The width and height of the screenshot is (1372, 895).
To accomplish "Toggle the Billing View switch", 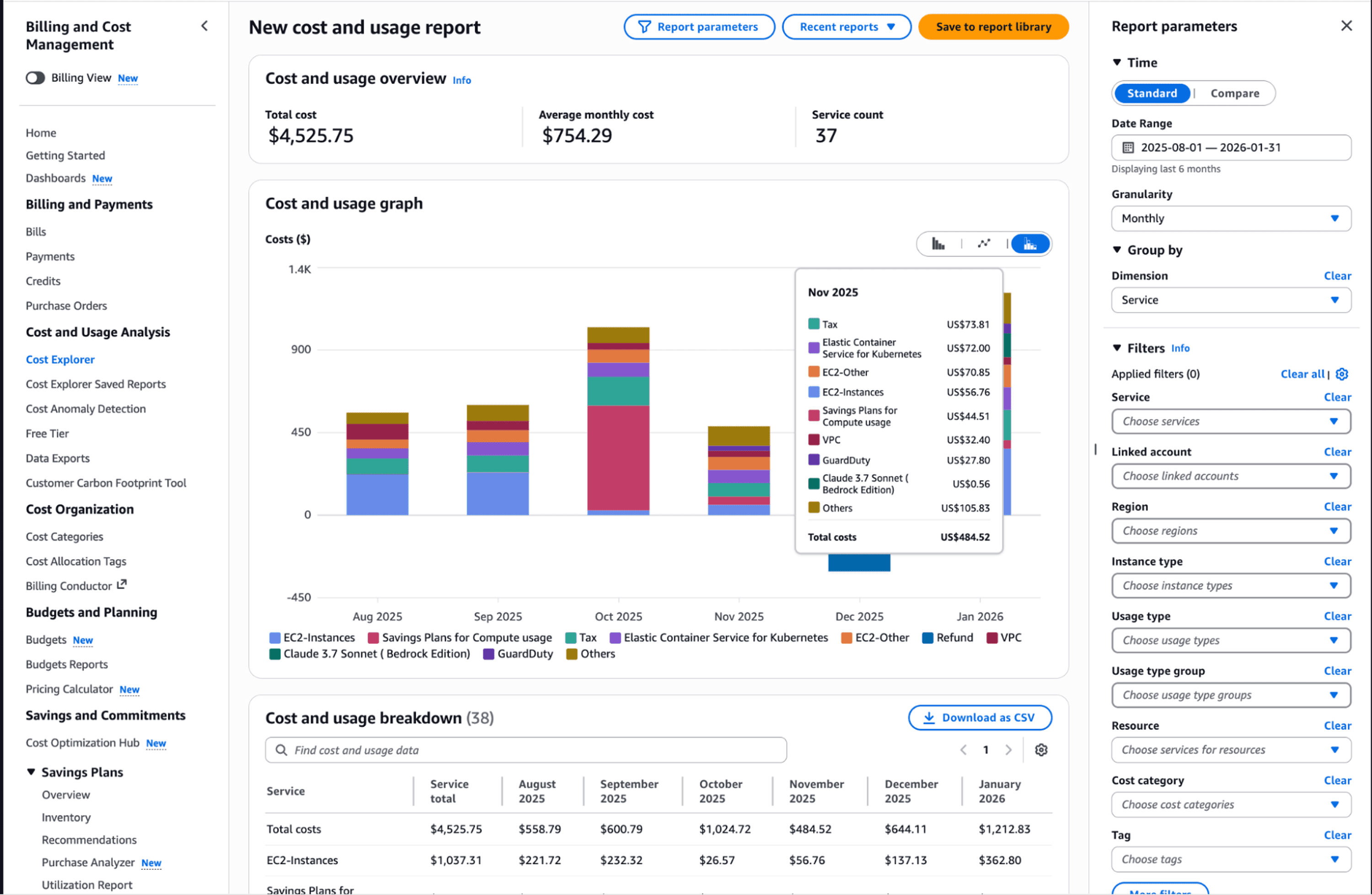I will tap(35, 78).
